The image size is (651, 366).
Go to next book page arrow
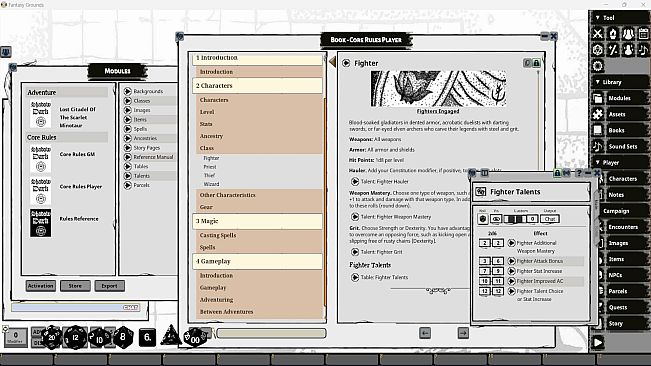point(463,333)
